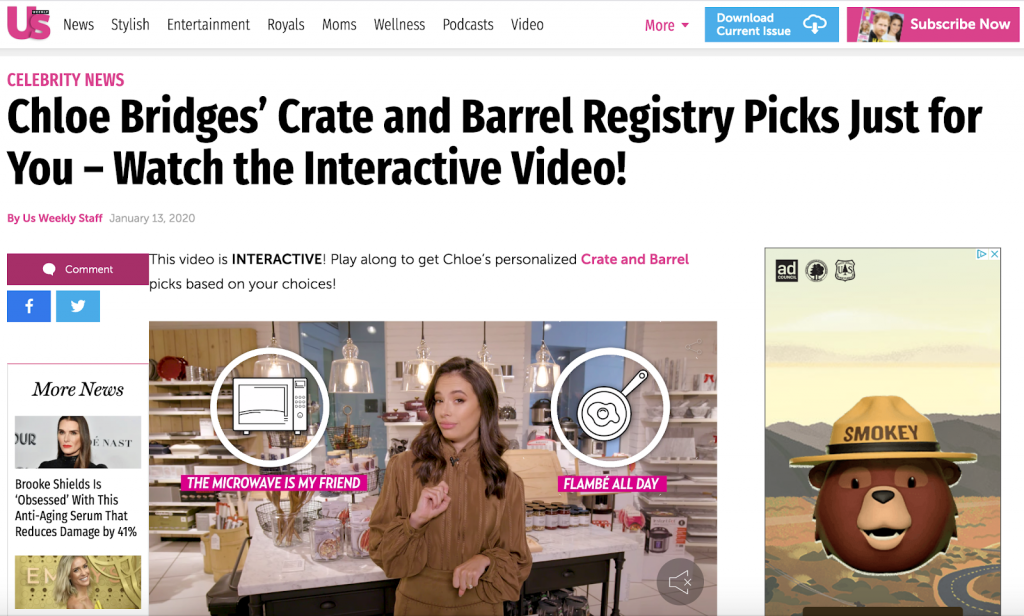
Task: Share article via Facebook icon
Action: pos(29,306)
